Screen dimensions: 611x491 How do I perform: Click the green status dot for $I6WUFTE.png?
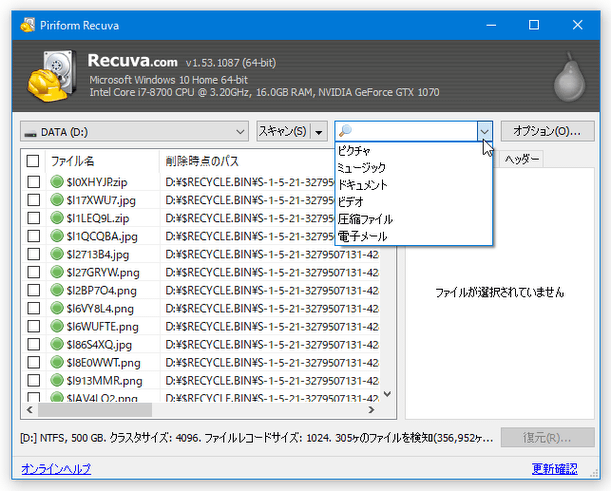click(x=57, y=326)
